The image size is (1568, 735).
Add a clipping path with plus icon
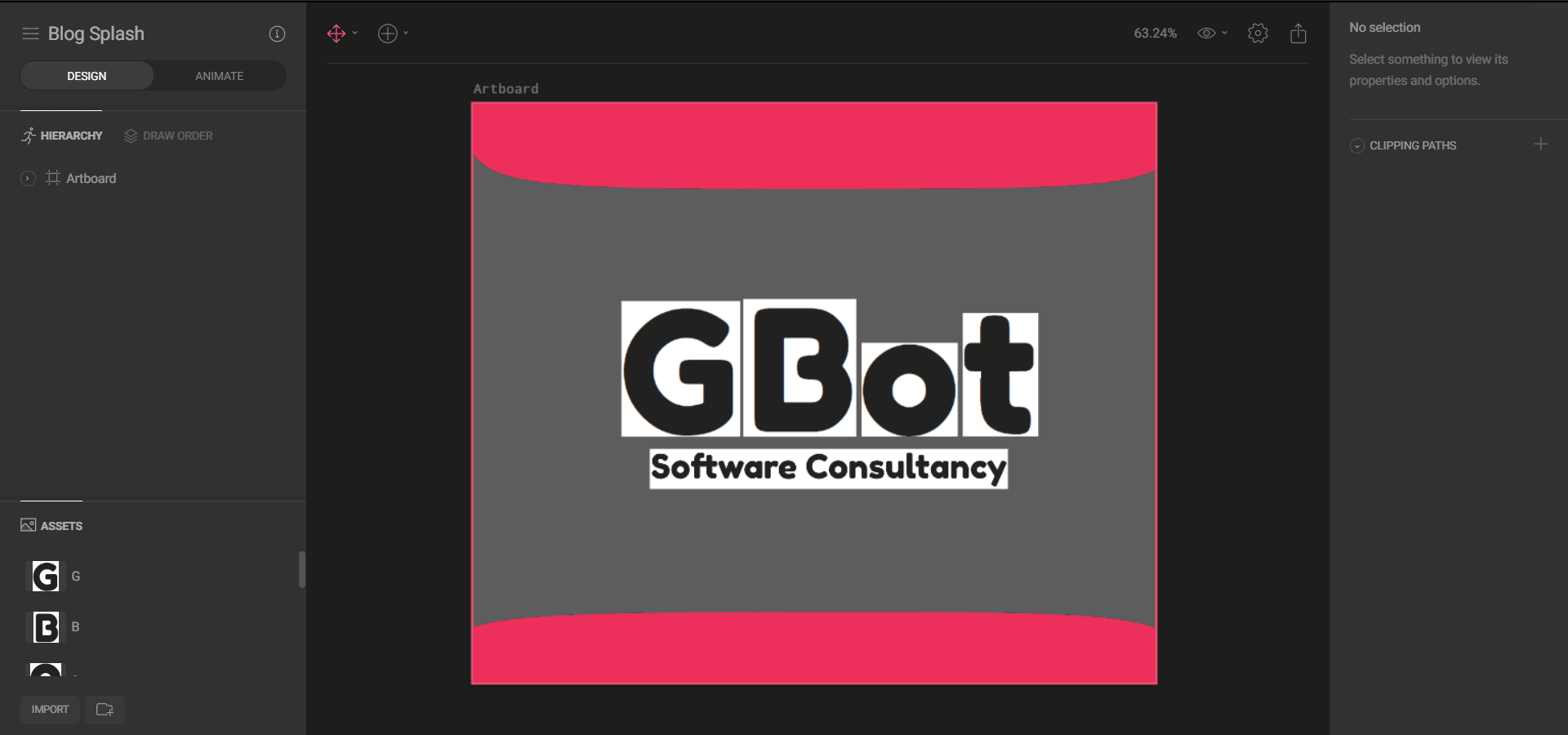1540,145
